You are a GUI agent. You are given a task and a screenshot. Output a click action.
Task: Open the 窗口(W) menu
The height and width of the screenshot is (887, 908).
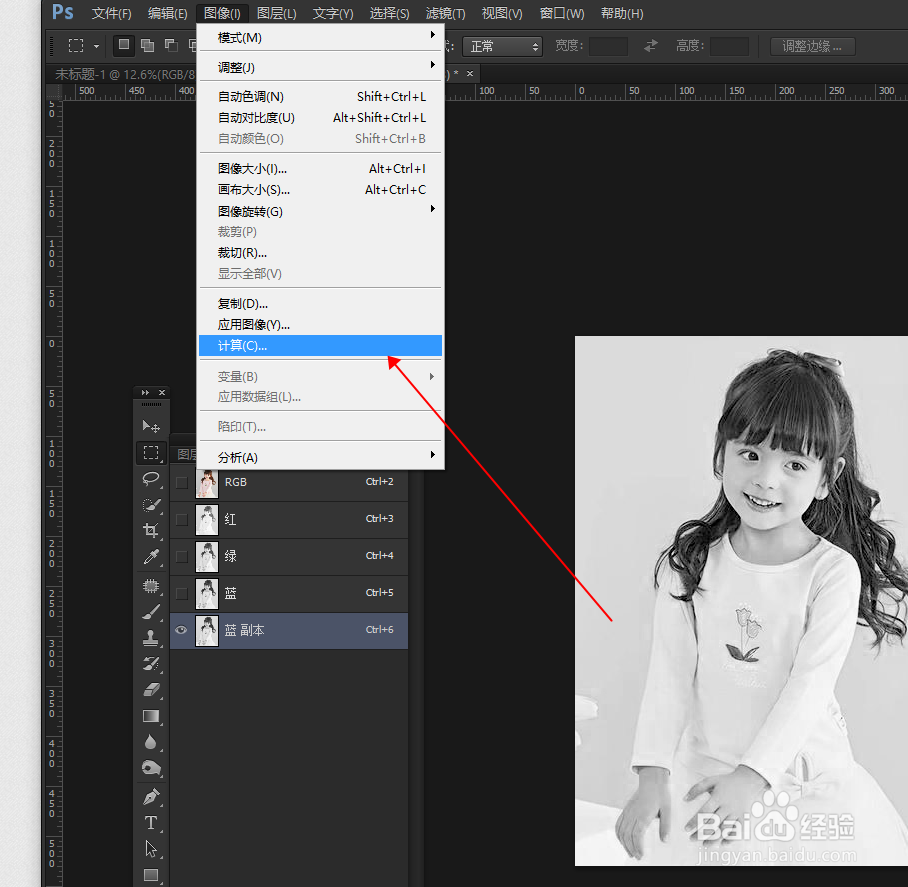[x=562, y=13]
